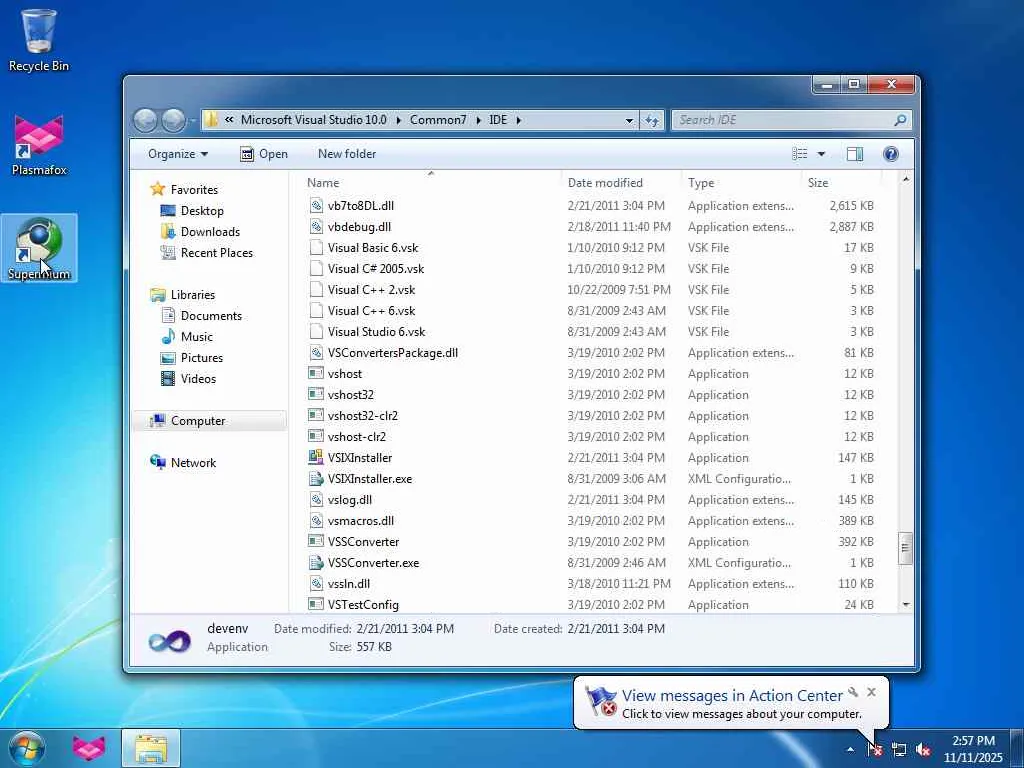Screen dimensions: 1024x768
Task: Select the Visual C++ 2.vsk file
Action: pos(371,289)
